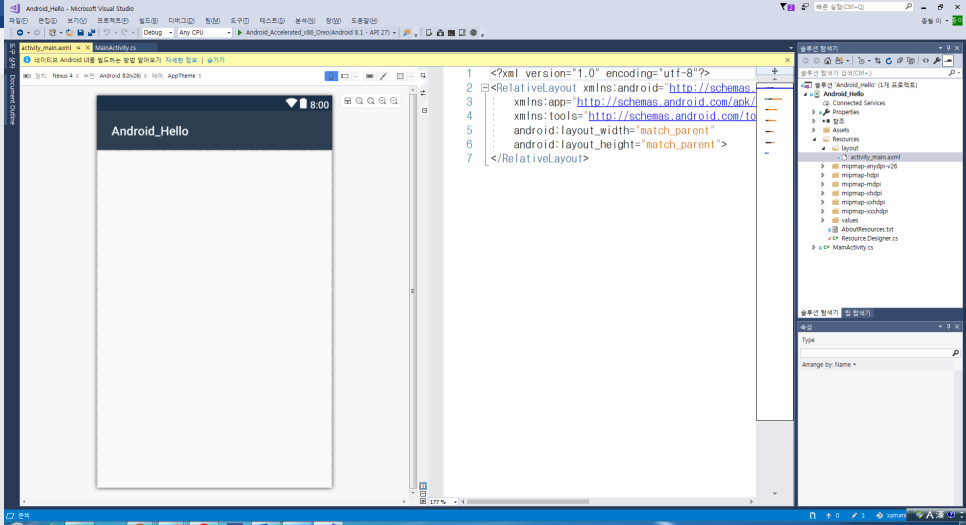The width and height of the screenshot is (966, 525).
Task: Click the Android SDK manager icon
Action: coord(440,33)
